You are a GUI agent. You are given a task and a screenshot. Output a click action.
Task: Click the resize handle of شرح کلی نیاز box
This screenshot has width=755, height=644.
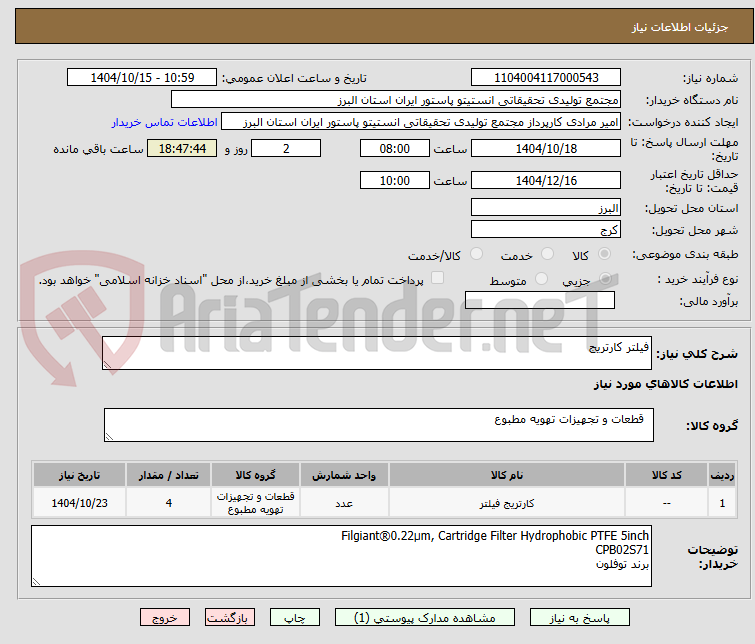click(x=107, y=365)
